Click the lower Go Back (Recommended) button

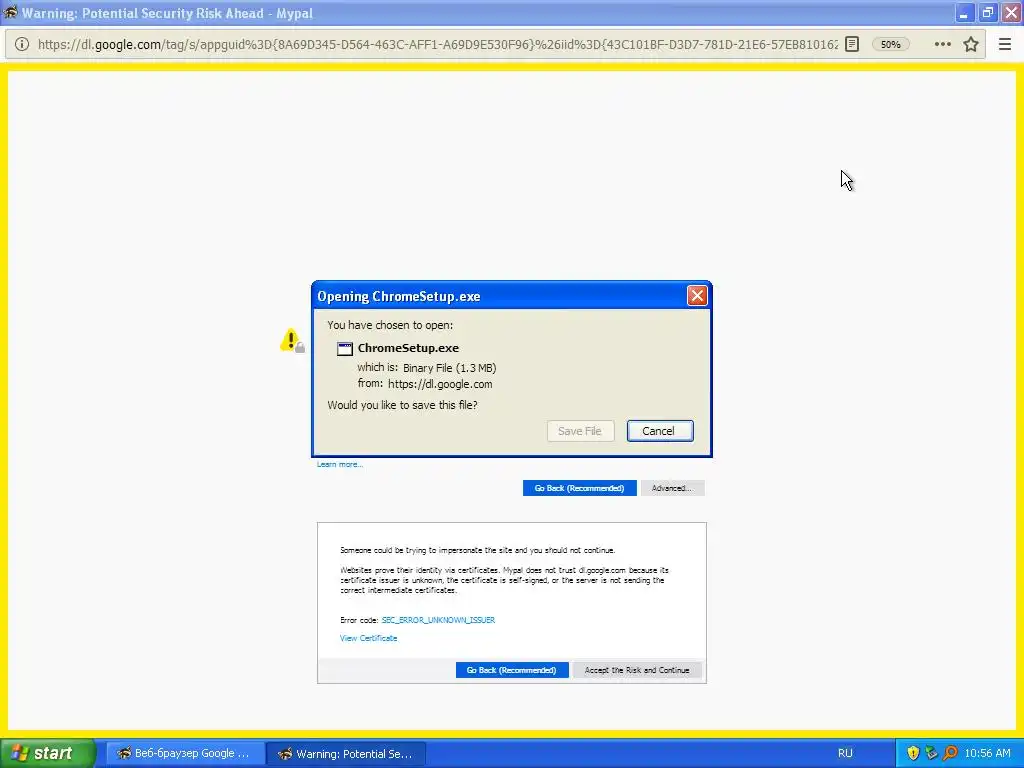[512, 670]
